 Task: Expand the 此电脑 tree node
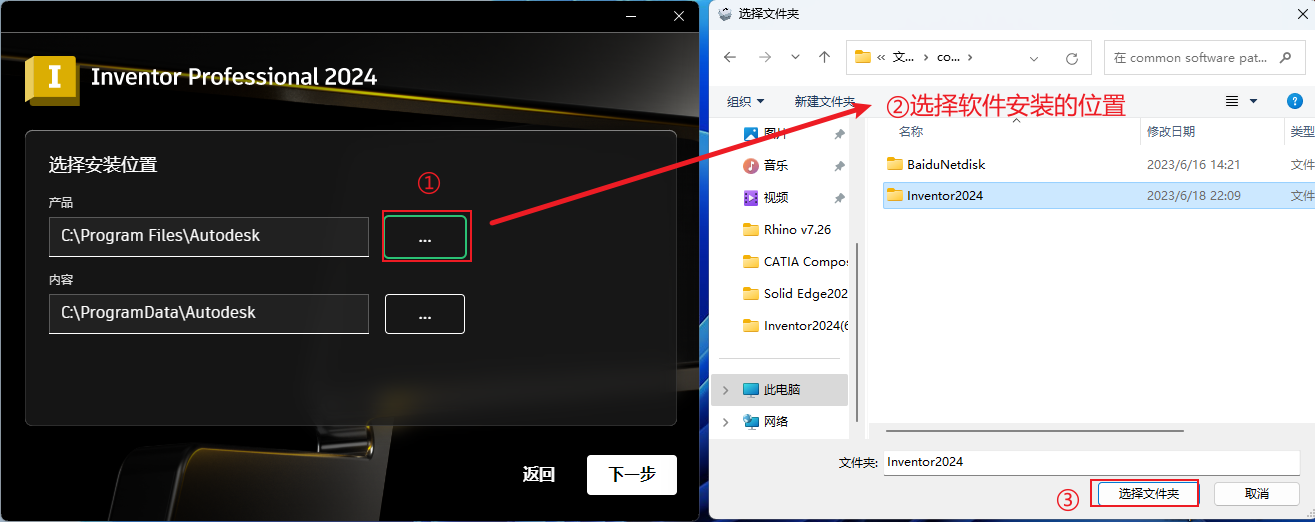(725, 390)
